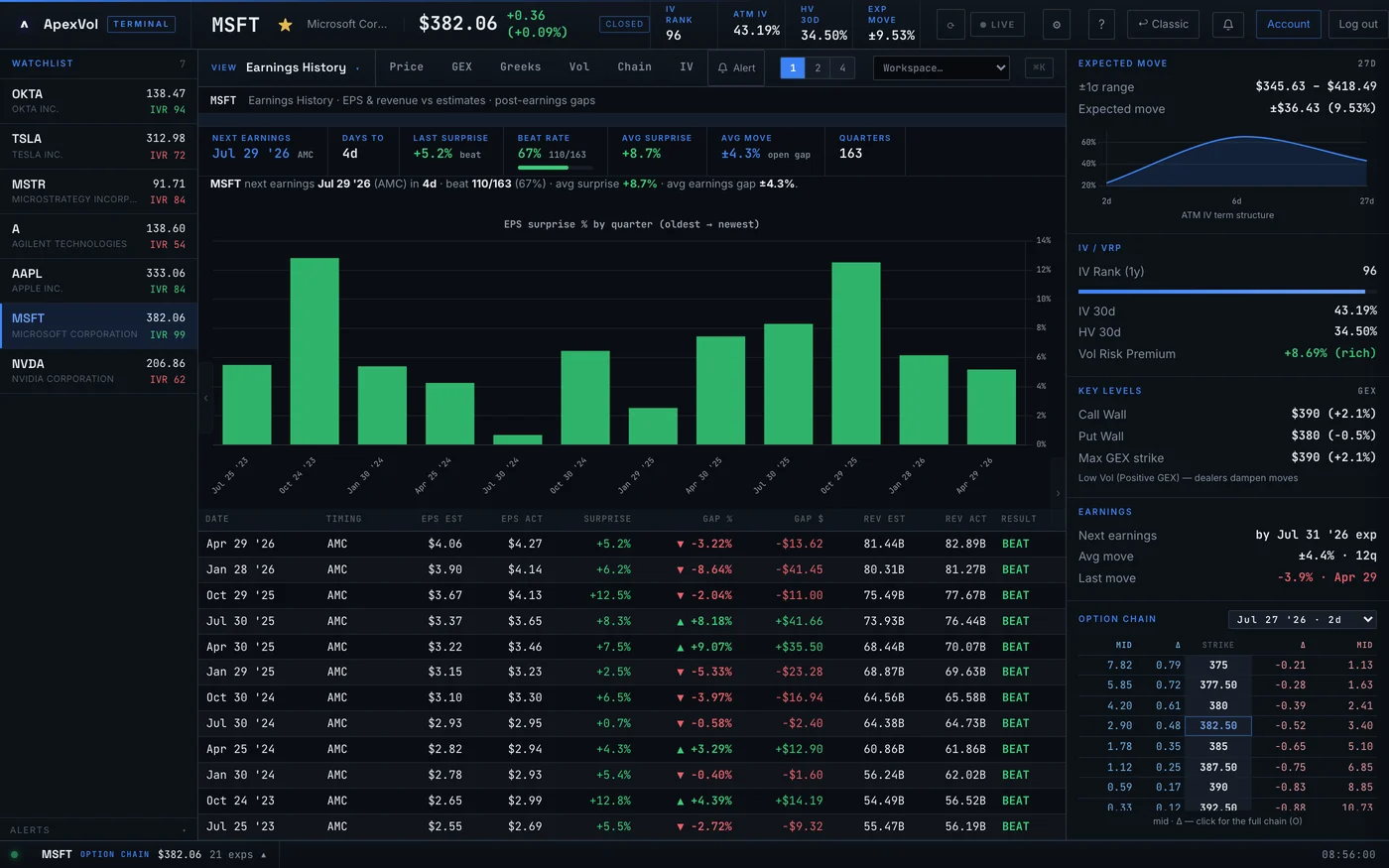This screenshot has width=1389, height=868.
Task: Click the Put Wall $380 level
Action: (x=1333, y=435)
